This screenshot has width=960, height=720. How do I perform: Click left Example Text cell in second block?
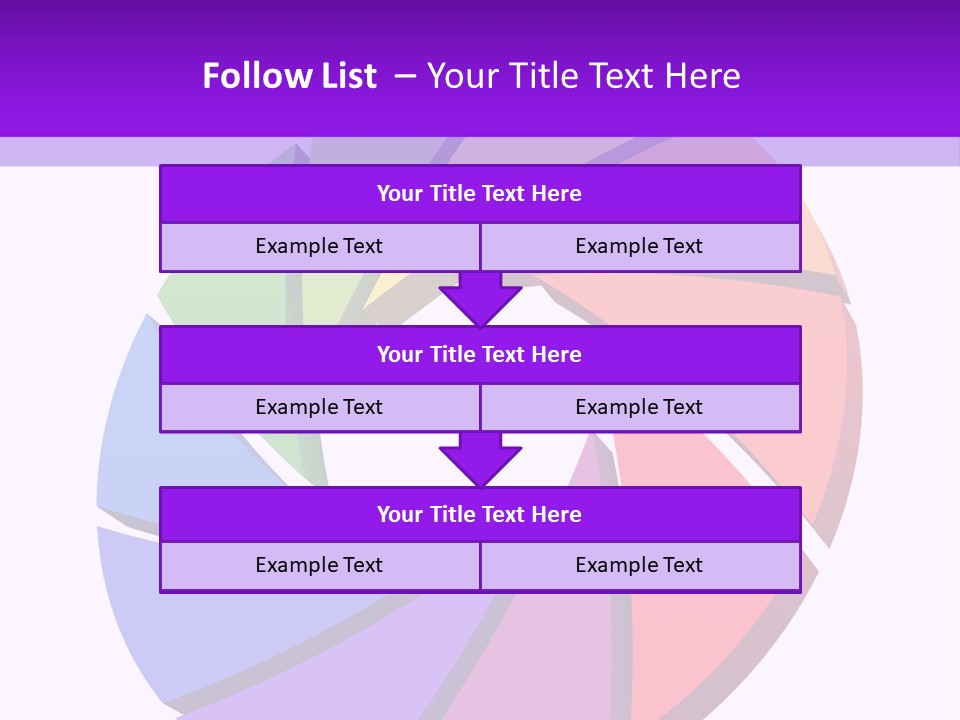[x=319, y=407]
